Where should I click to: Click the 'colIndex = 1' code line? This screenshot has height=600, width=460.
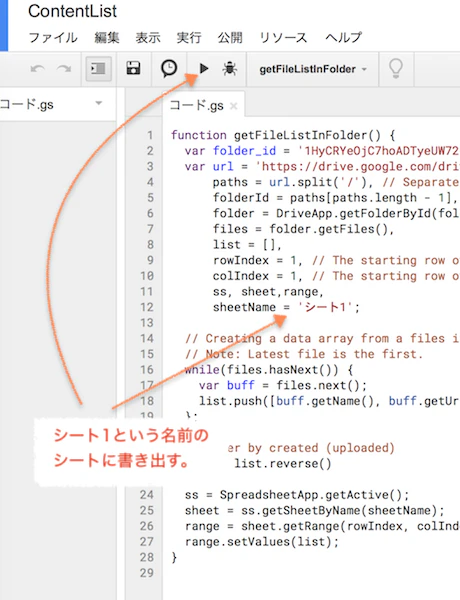pyautogui.click(x=336, y=276)
